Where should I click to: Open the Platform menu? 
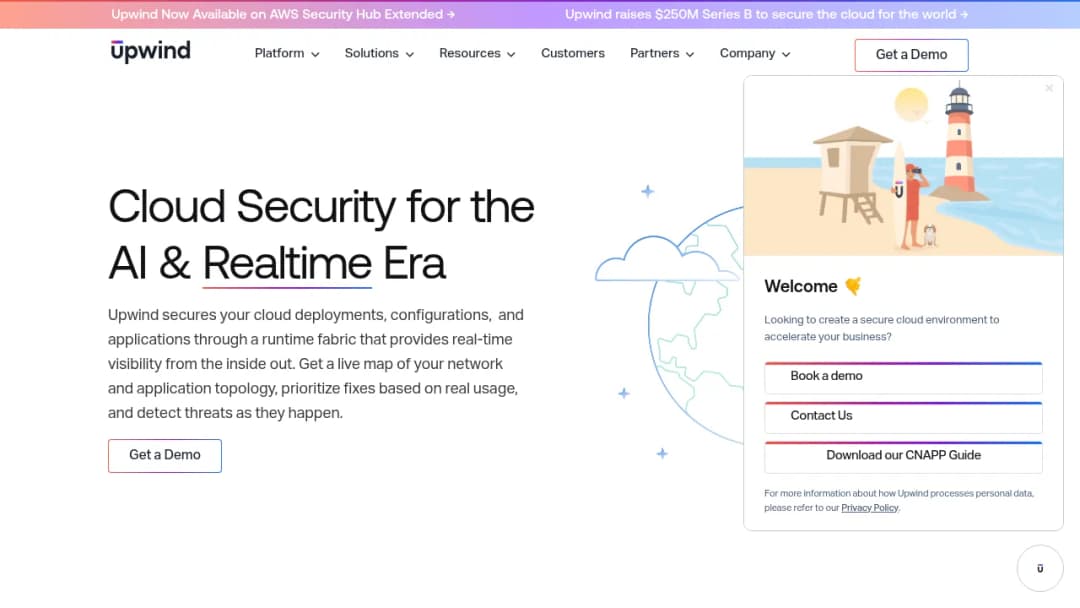click(279, 54)
